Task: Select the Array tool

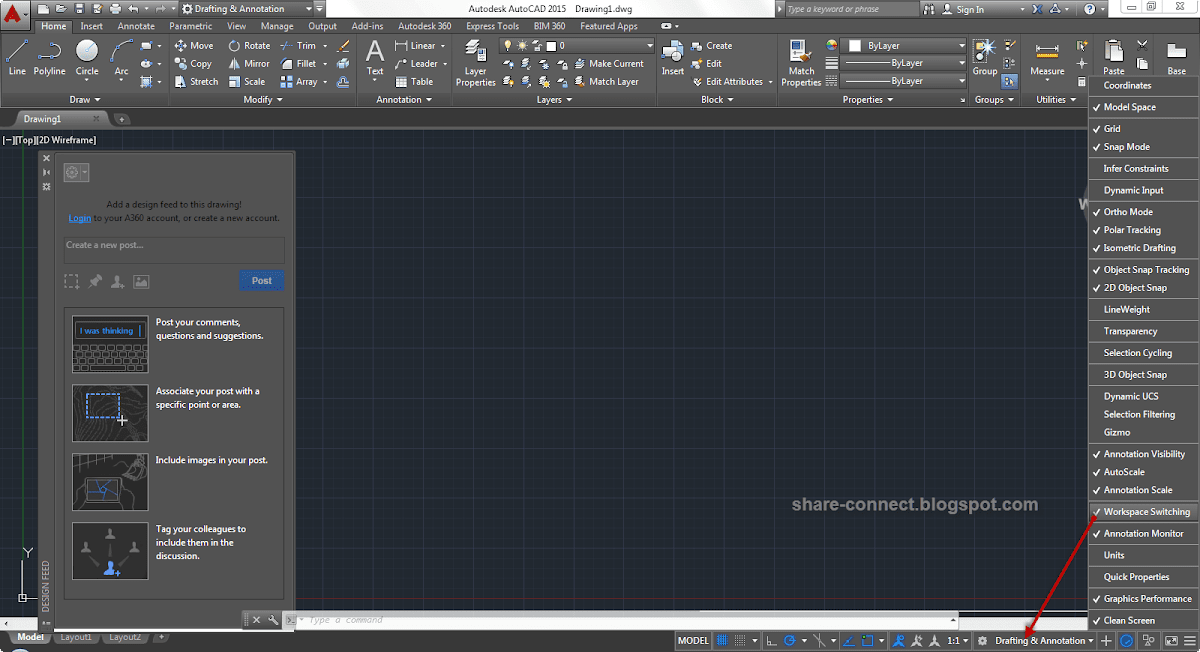Action: [x=298, y=82]
